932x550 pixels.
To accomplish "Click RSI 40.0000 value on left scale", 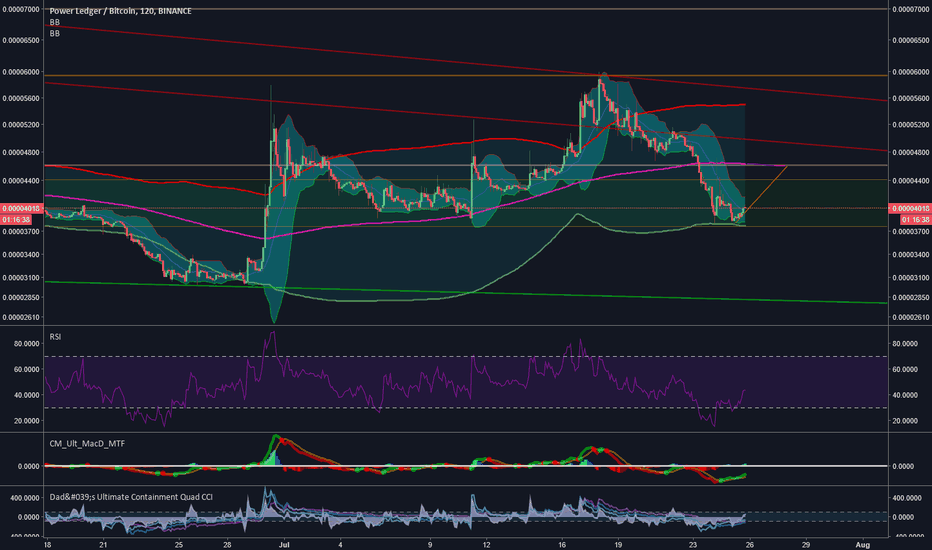I will pyautogui.click(x=26, y=395).
